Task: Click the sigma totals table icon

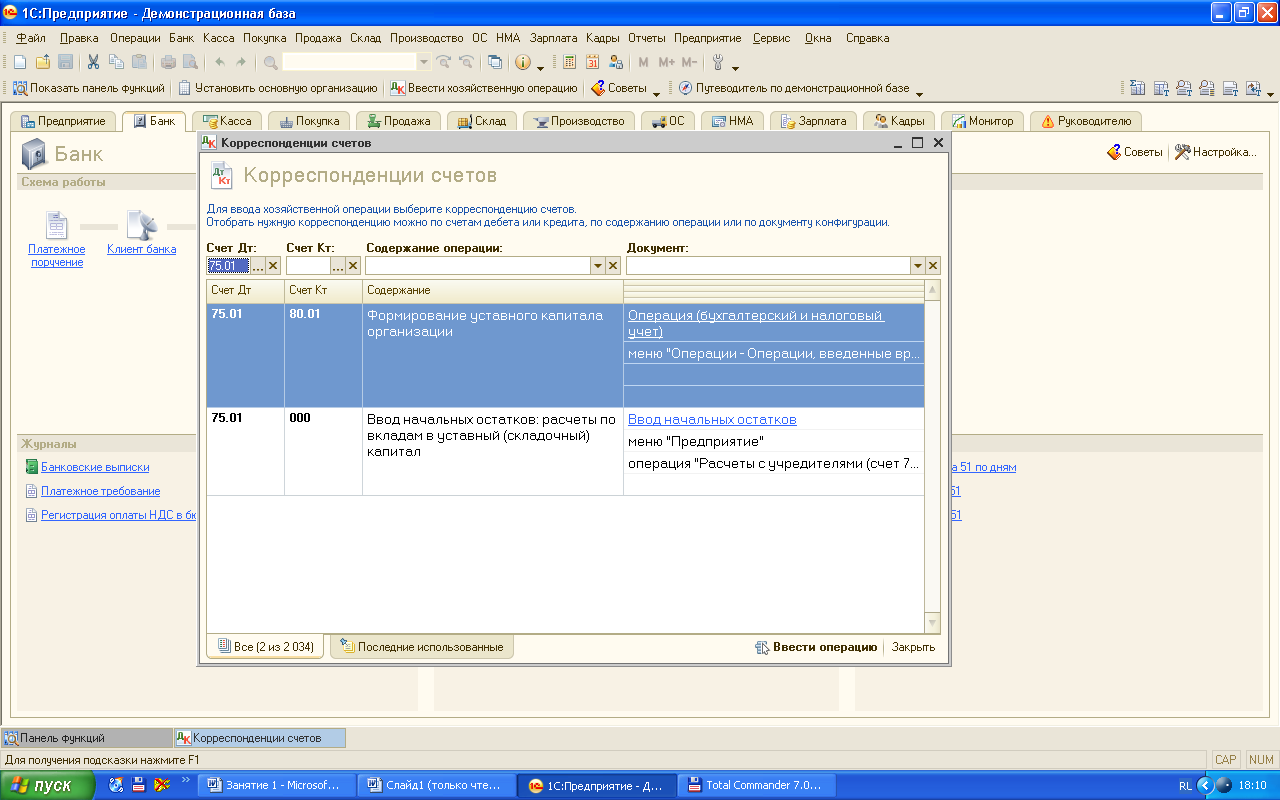Action: pos(1138,88)
